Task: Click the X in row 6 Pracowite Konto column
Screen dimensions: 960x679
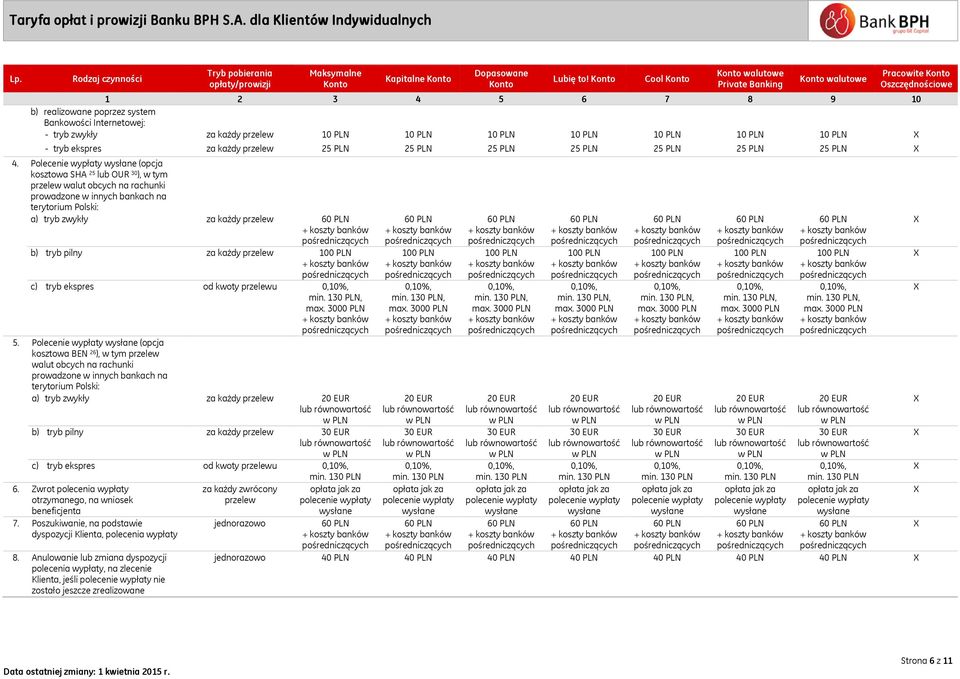Action: coord(916,489)
